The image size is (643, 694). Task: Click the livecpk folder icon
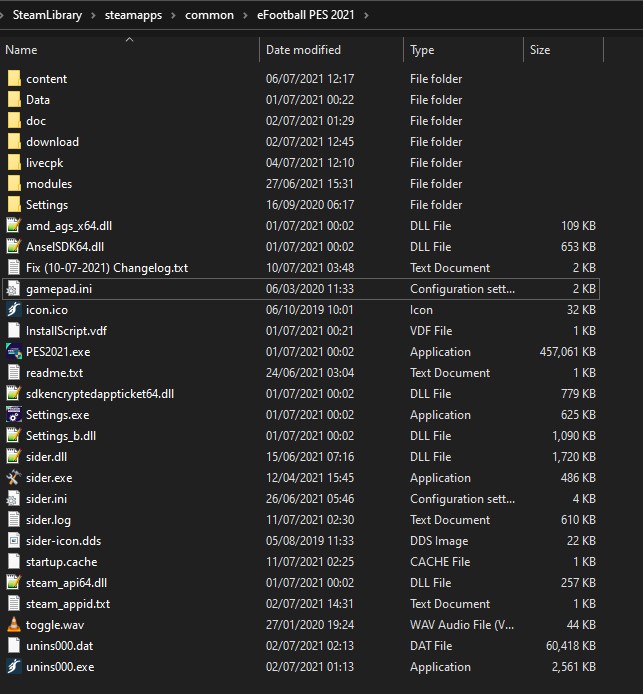pyautogui.click(x=14, y=162)
